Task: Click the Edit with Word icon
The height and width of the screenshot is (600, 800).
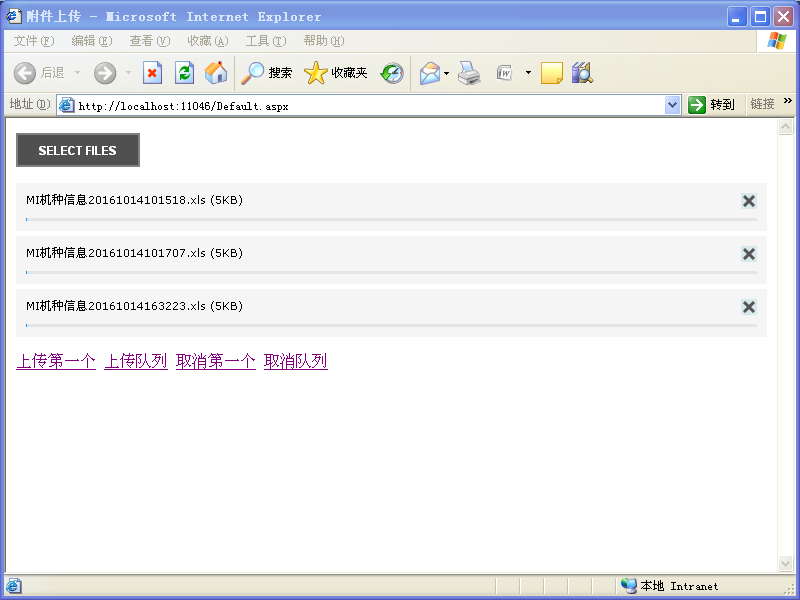Action: pyautogui.click(x=505, y=73)
